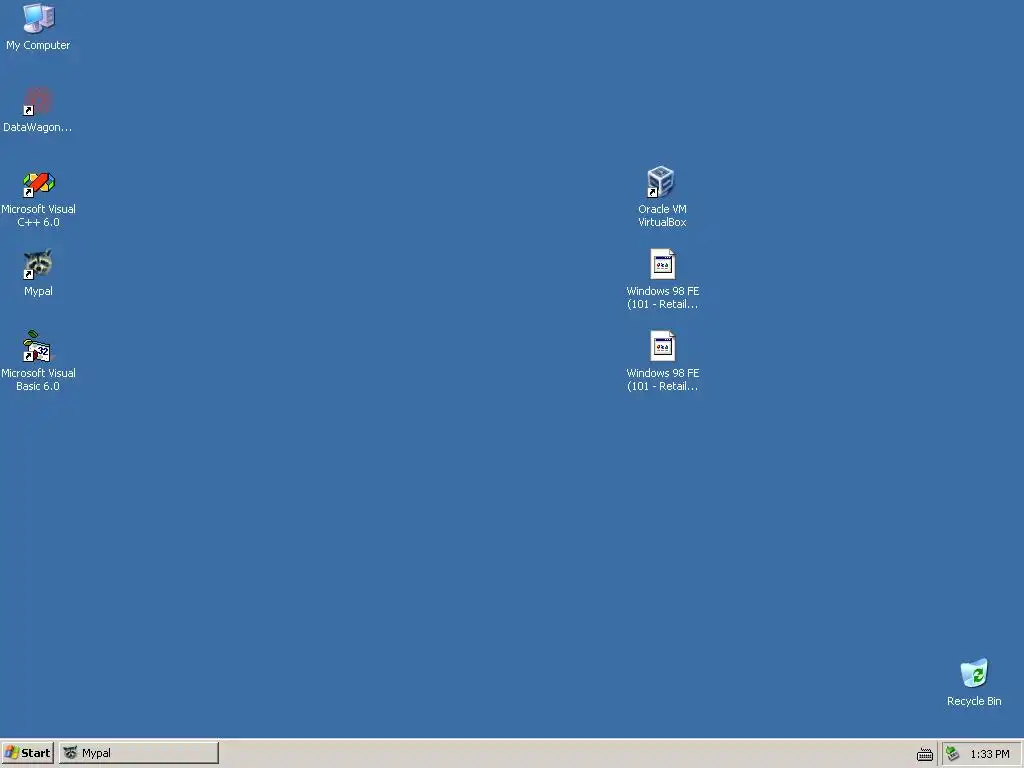Click the Mypal taskbar button
The image size is (1024, 768).
pos(138,753)
